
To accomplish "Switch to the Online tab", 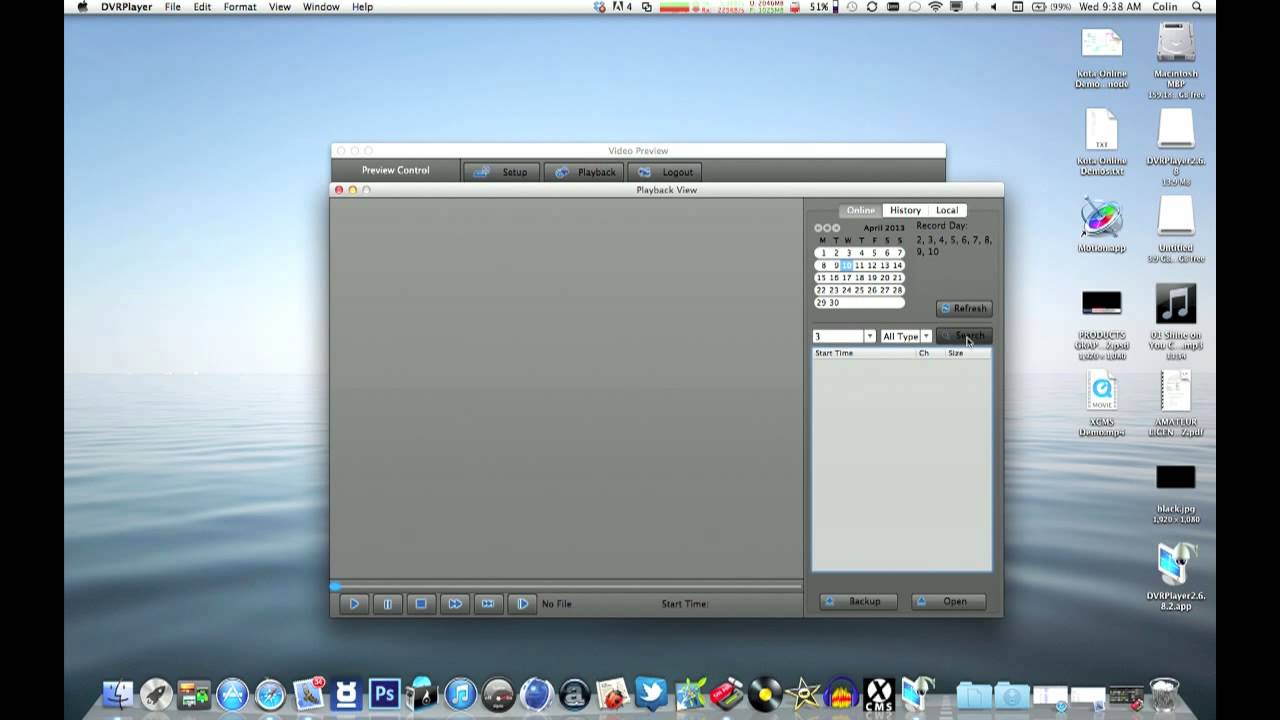I will pyautogui.click(x=860, y=210).
